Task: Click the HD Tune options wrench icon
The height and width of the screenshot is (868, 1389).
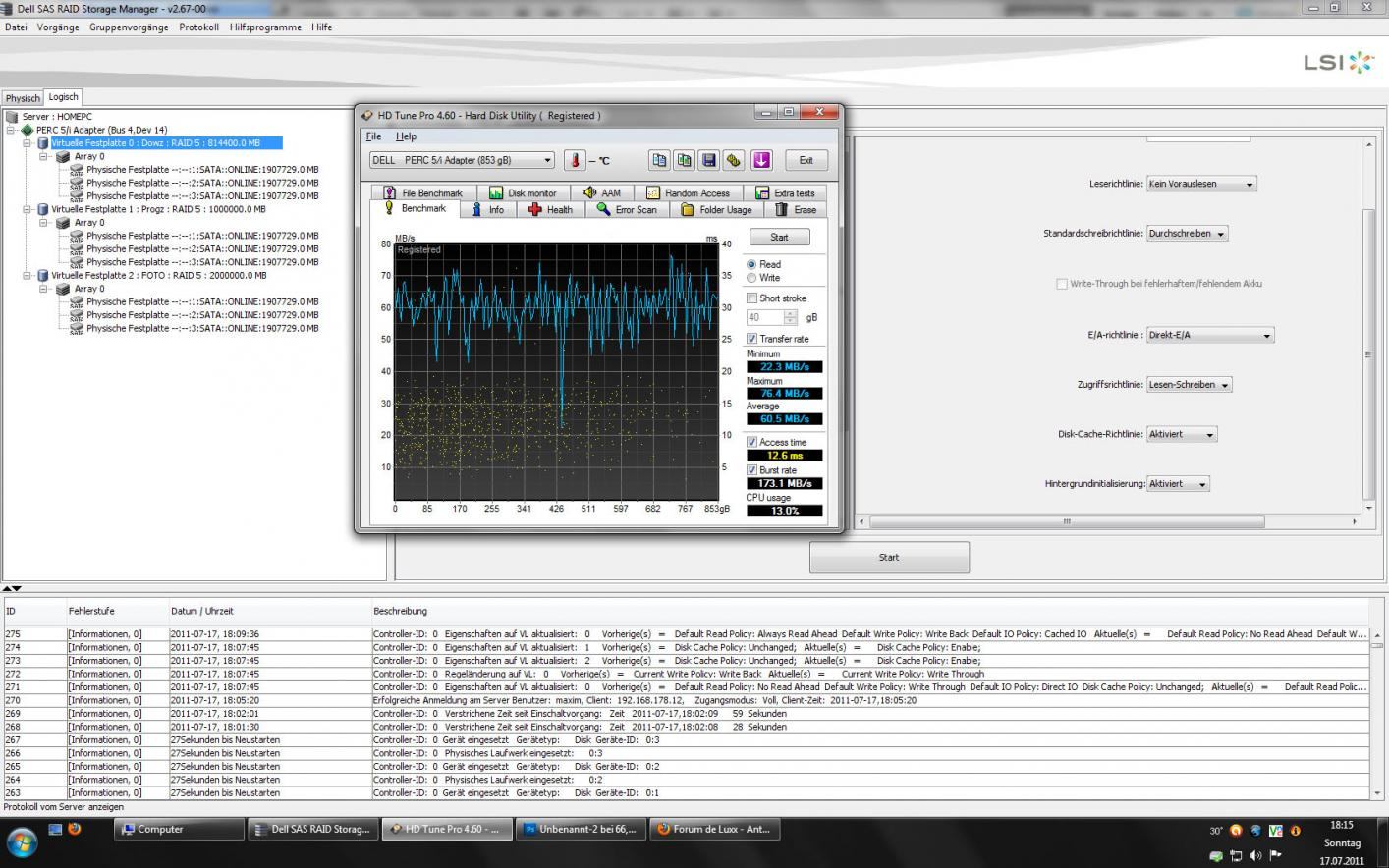Action: coord(733,160)
